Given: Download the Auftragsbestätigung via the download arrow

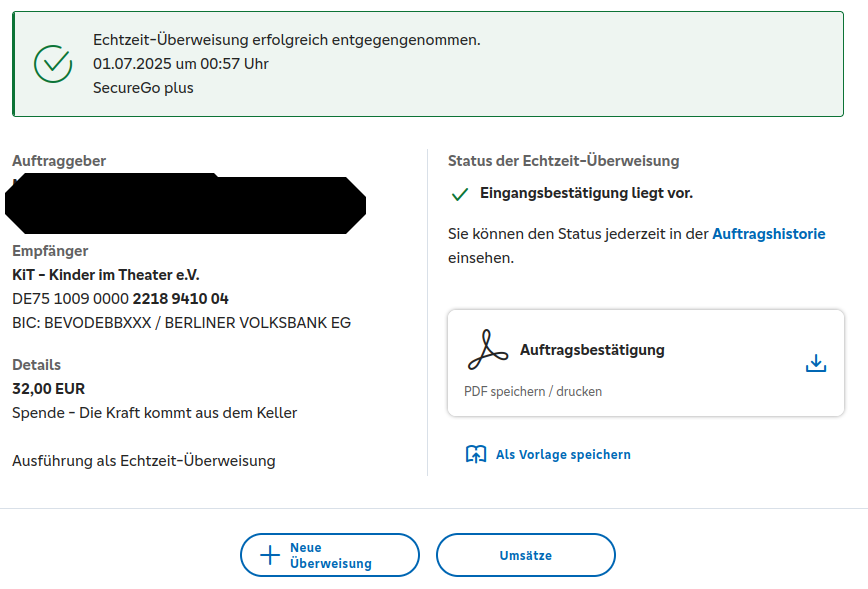Looking at the screenshot, I should pos(816,363).
